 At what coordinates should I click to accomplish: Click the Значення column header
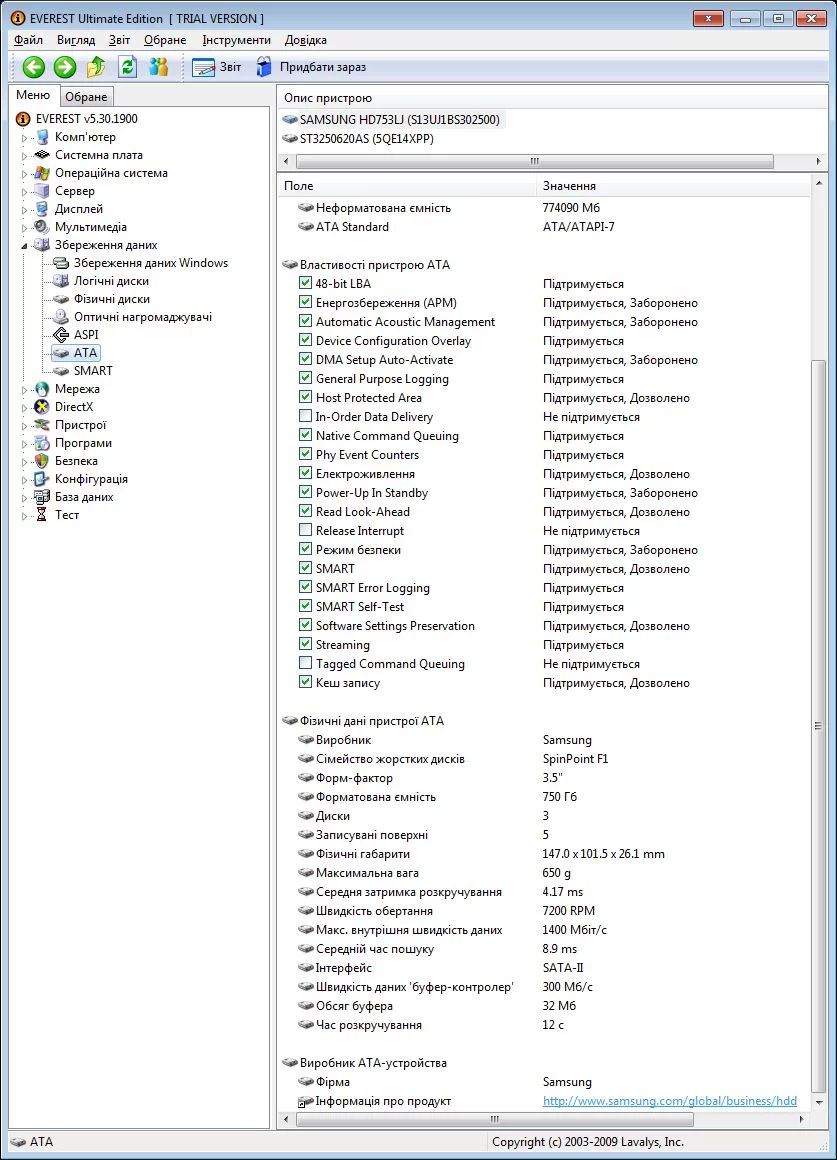pyautogui.click(x=673, y=186)
